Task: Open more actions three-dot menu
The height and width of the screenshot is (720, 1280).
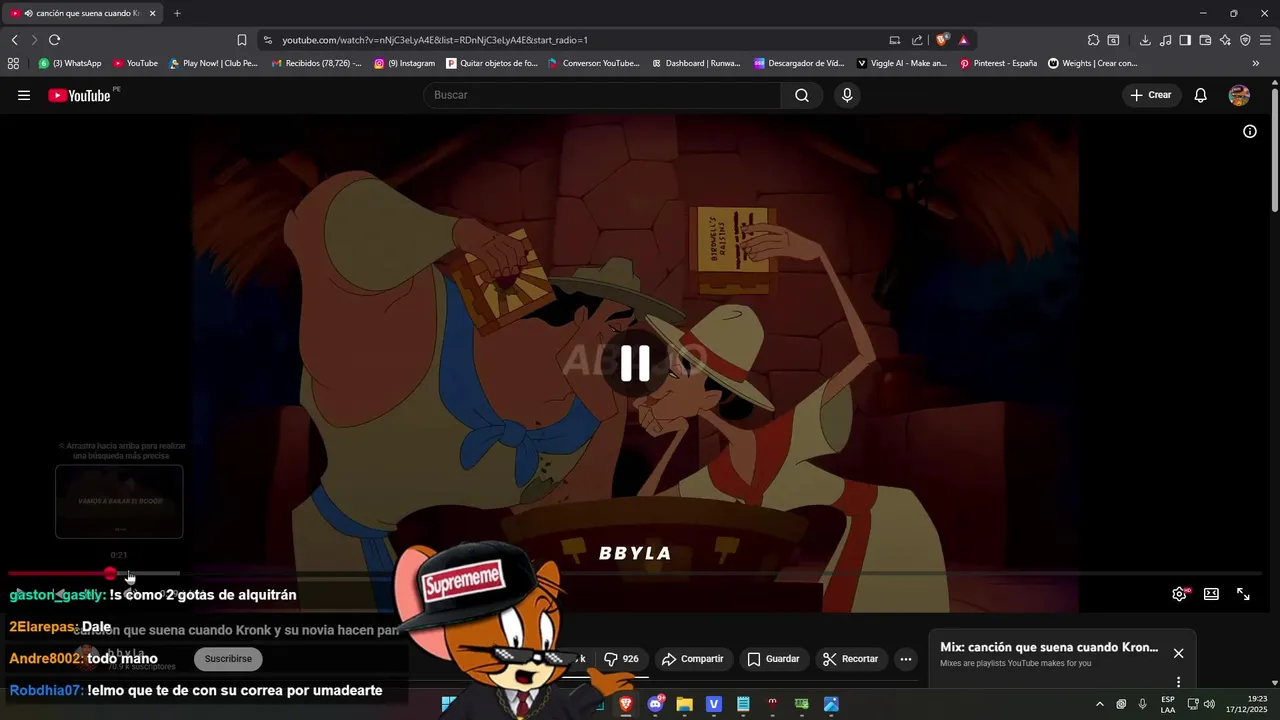Action: 905,659
